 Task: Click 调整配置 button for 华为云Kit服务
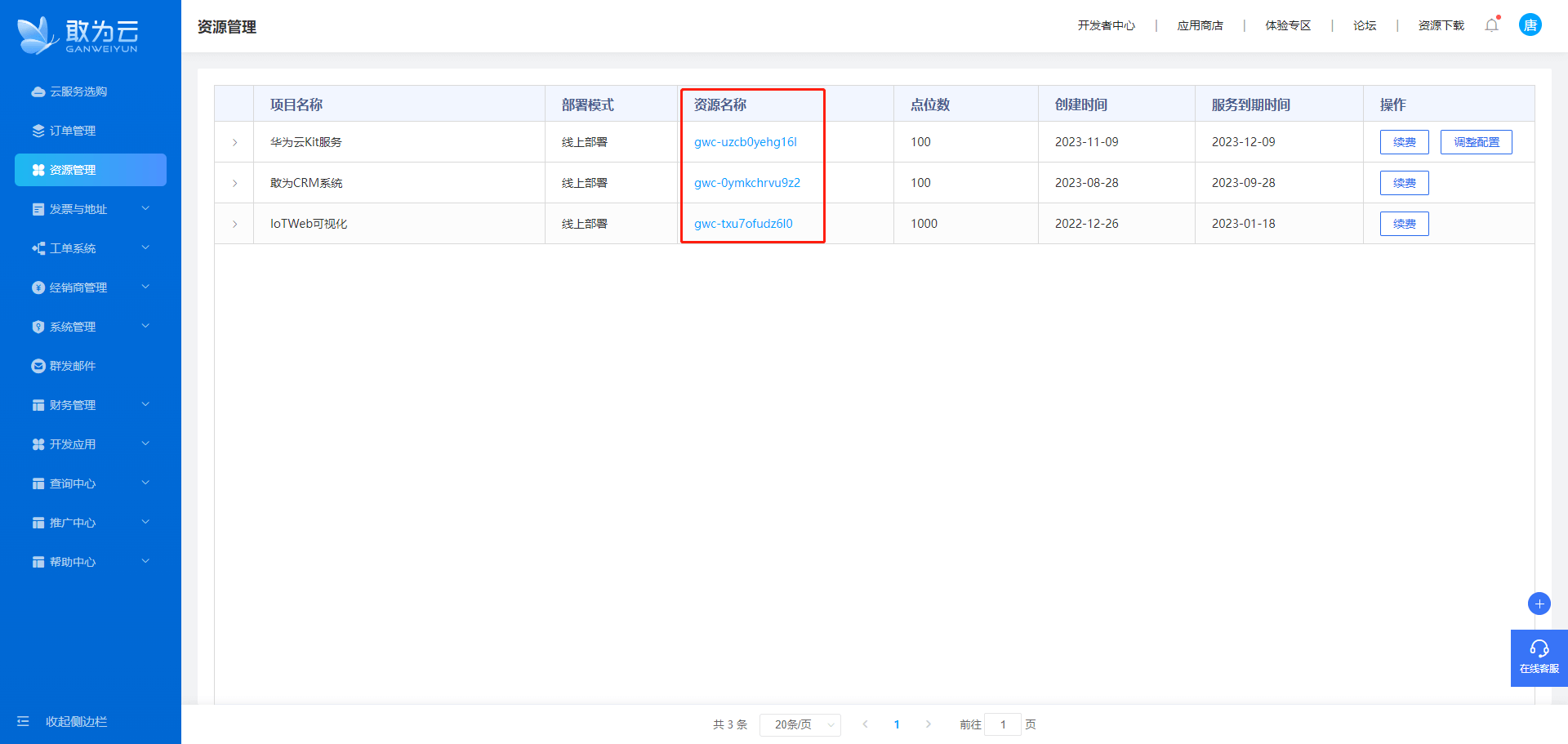pos(1476,142)
